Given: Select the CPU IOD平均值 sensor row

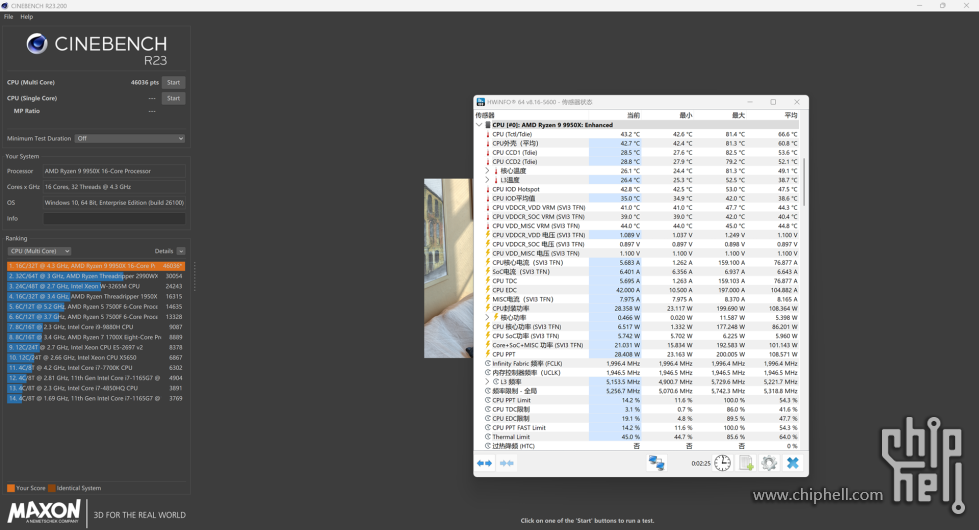Looking at the screenshot, I should point(637,199).
